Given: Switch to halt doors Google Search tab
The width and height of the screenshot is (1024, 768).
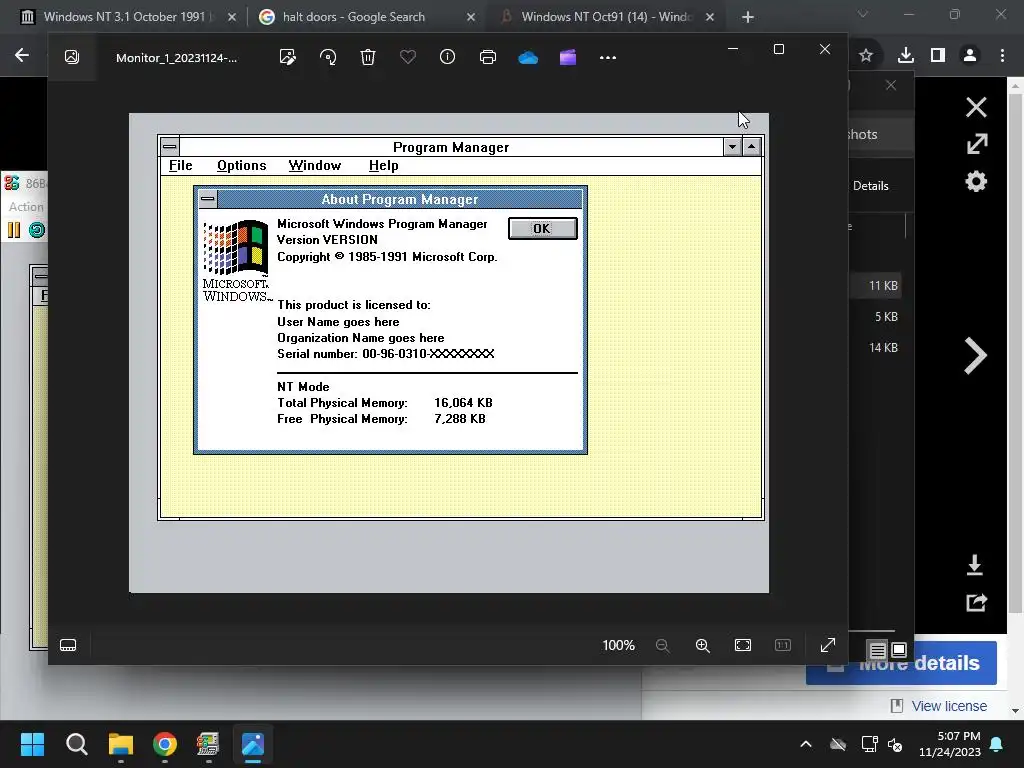Looking at the screenshot, I should [x=366, y=17].
